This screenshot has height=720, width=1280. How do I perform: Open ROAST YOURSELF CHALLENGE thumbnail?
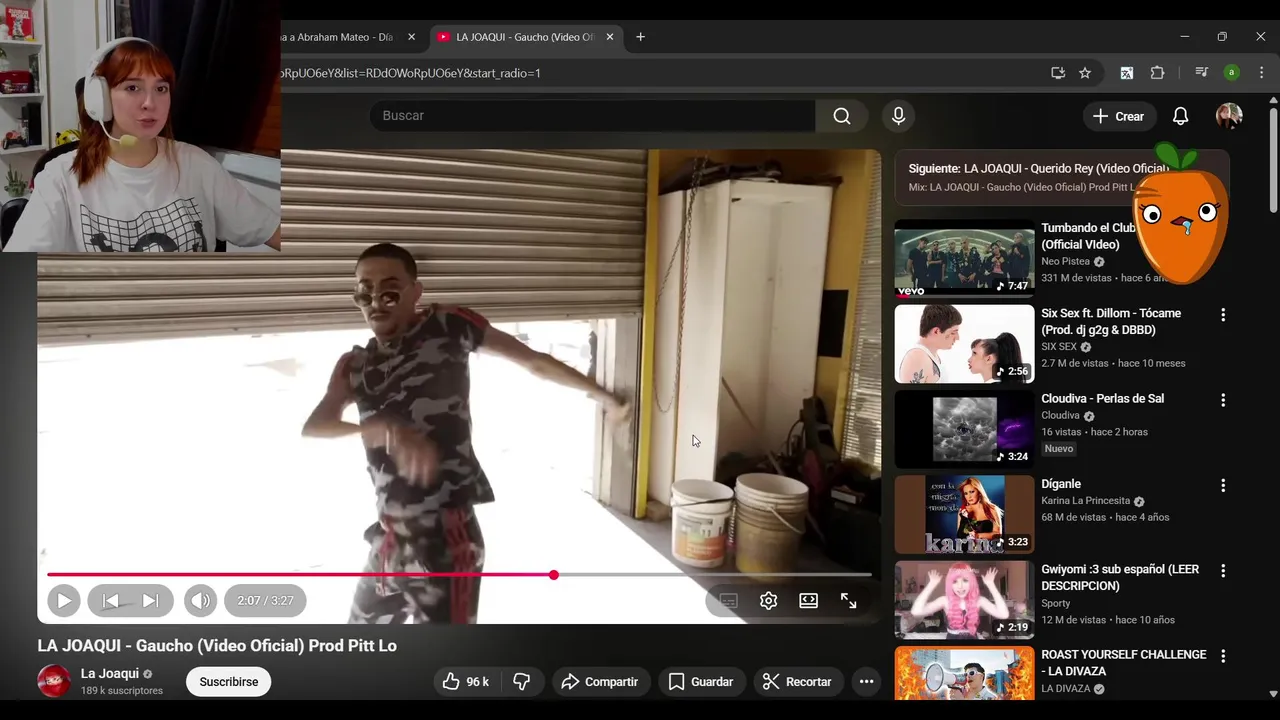pos(964,672)
